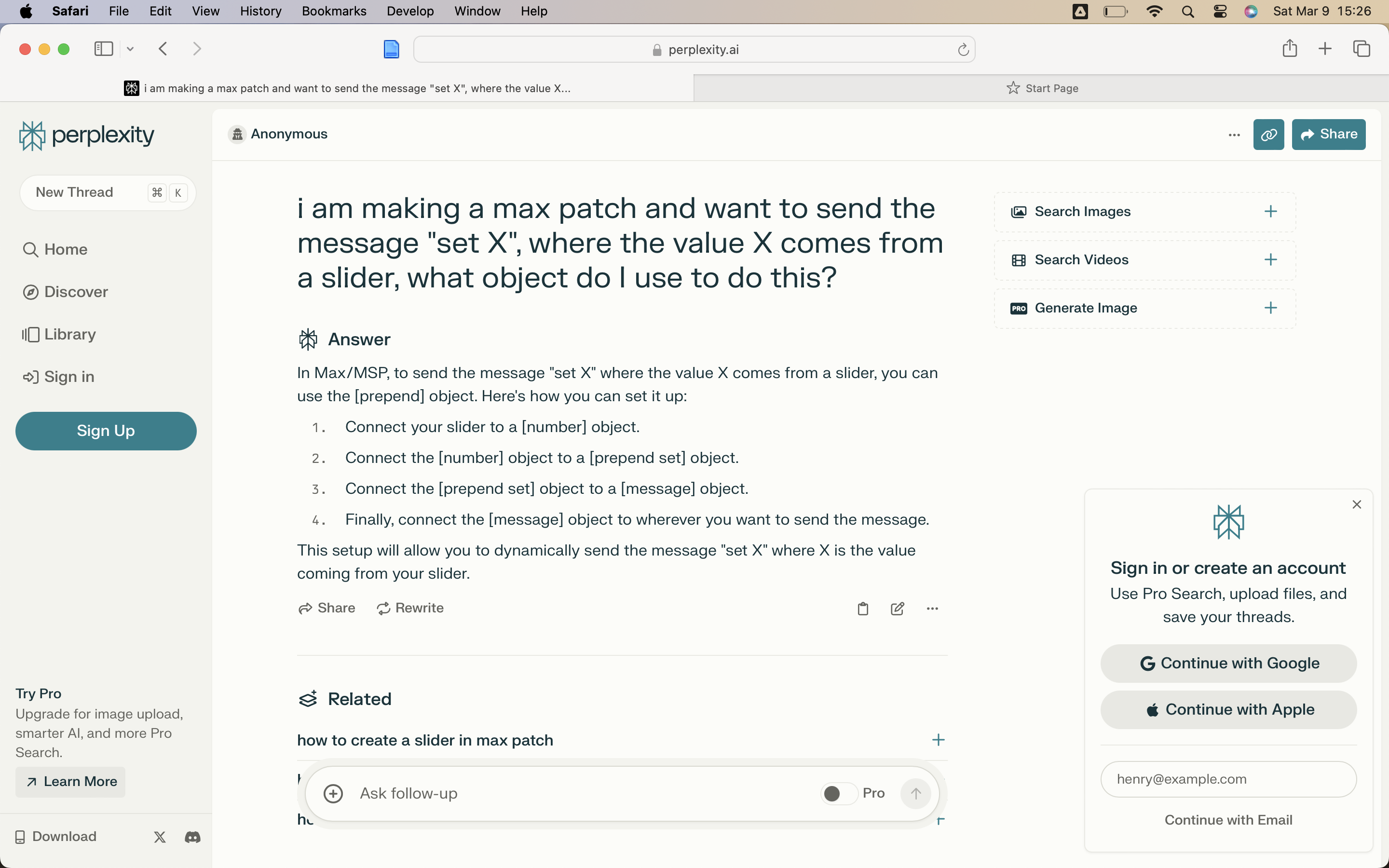Open Discord link in sidebar footer
1389x868 pixels.
[192, 837]
